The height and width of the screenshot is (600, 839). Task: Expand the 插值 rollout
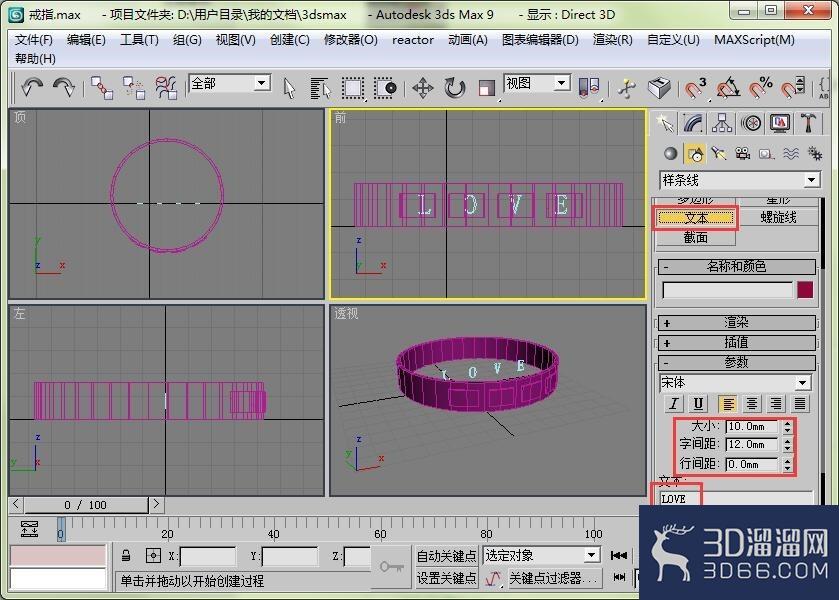click(736, 343)
